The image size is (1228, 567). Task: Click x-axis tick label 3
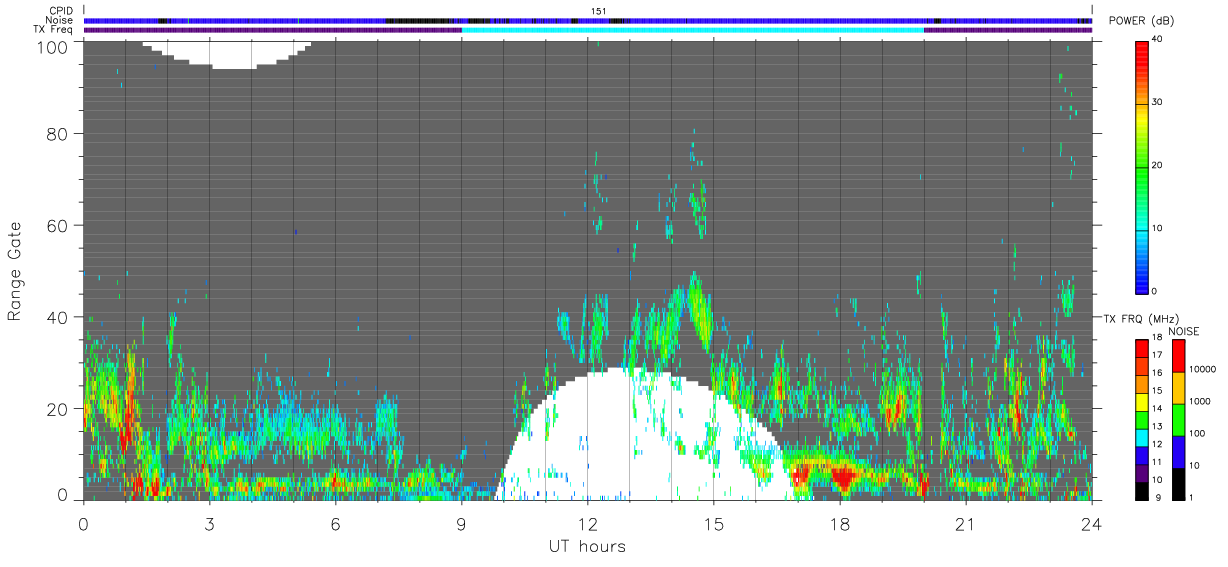pyautogui.click(x=209, y=524)
